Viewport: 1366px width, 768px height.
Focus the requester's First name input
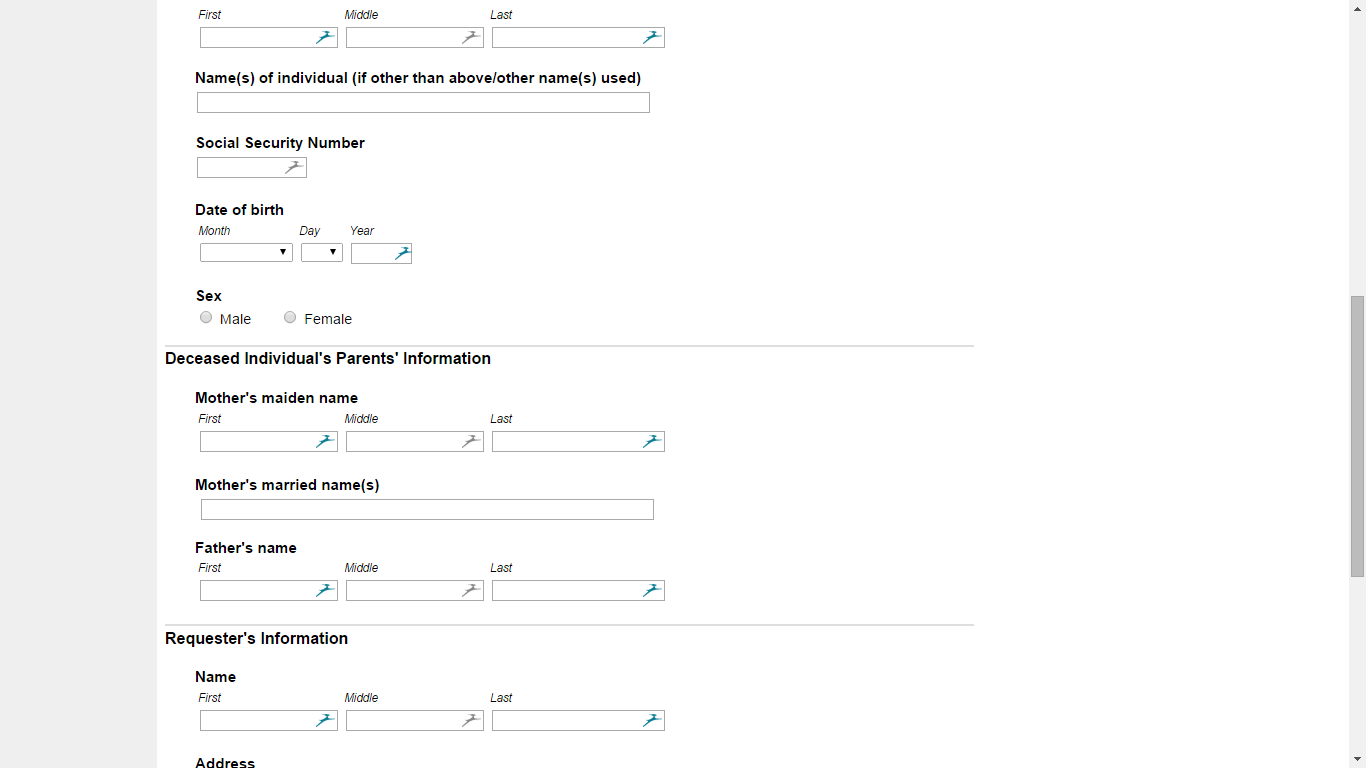tap(257, 720)
